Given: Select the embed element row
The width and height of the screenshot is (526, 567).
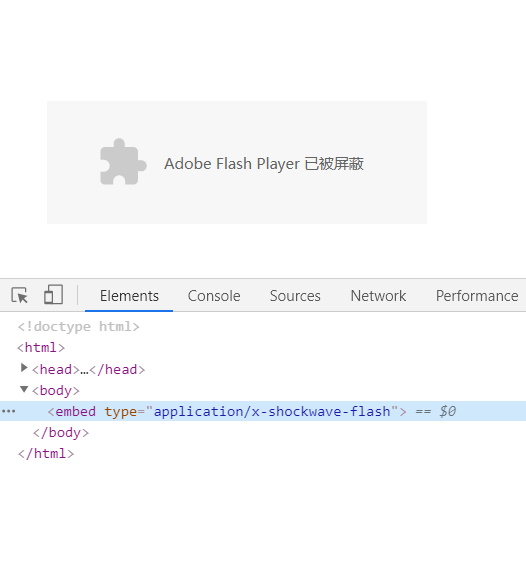Looking at the screenshot, I should pos(263,411).
